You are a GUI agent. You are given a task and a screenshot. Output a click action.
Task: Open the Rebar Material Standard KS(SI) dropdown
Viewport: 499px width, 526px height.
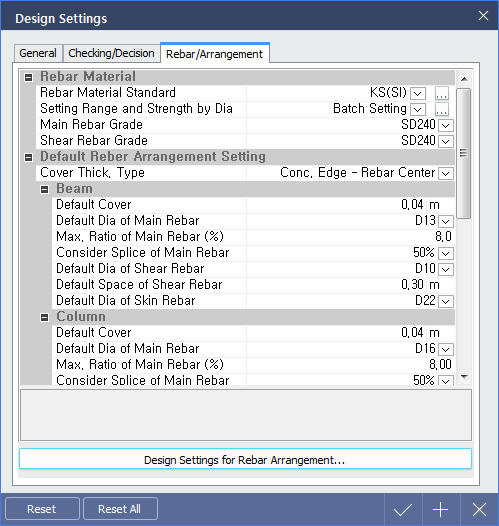pyautogui.click(x=418, y=93)
